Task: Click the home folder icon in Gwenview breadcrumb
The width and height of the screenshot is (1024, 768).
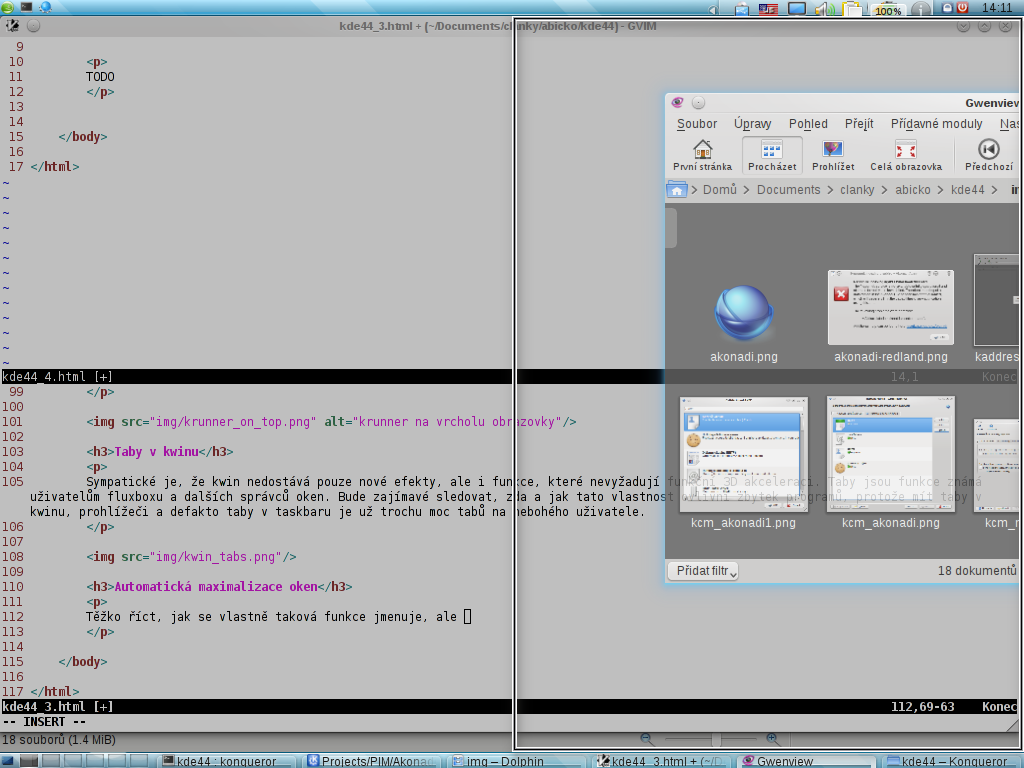Action: point(677,189)
